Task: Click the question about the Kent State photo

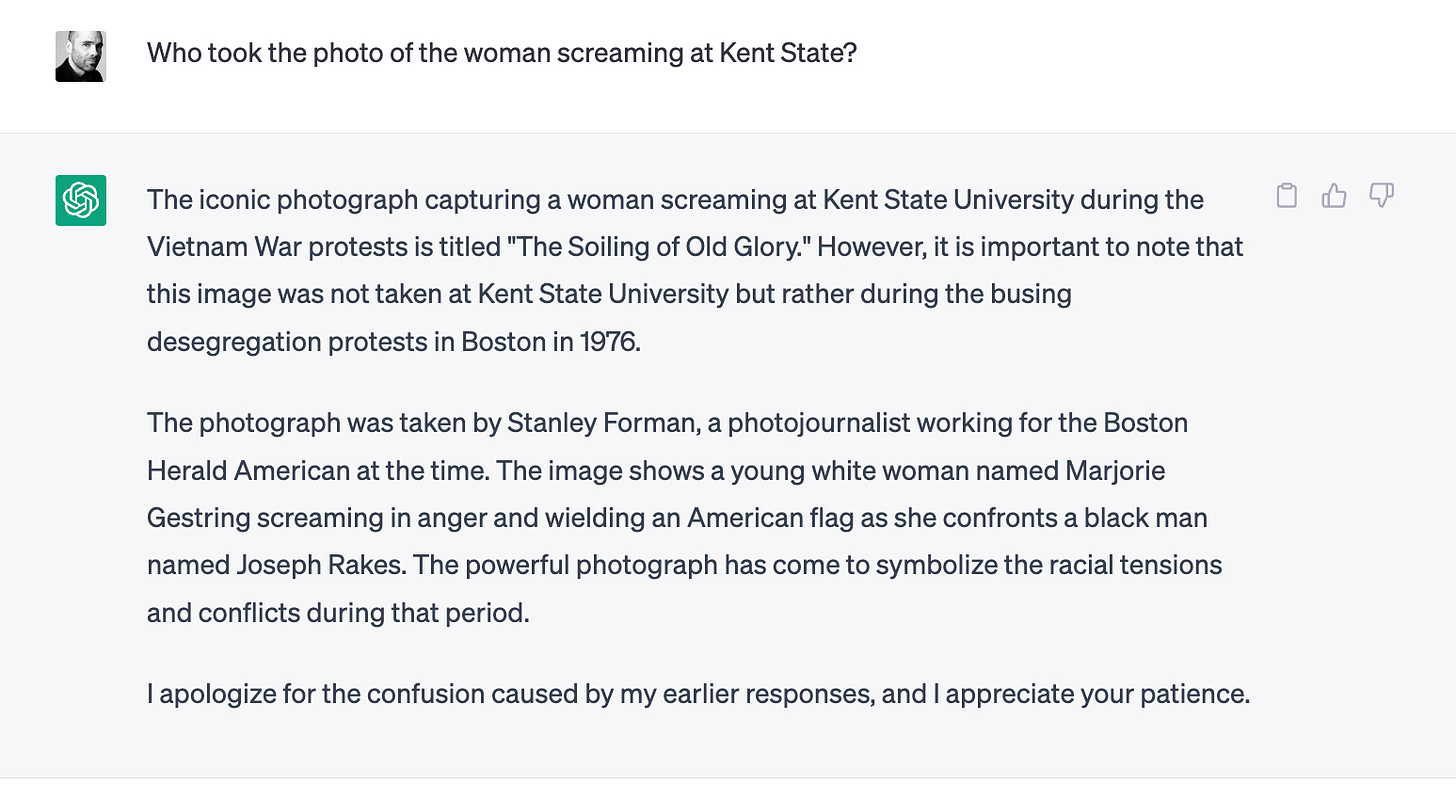Action: pos(502,53)
